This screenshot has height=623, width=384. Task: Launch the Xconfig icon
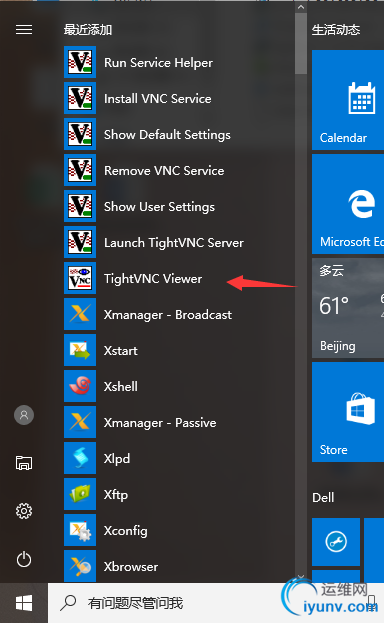pyautogui.click(x=80, y=530)
